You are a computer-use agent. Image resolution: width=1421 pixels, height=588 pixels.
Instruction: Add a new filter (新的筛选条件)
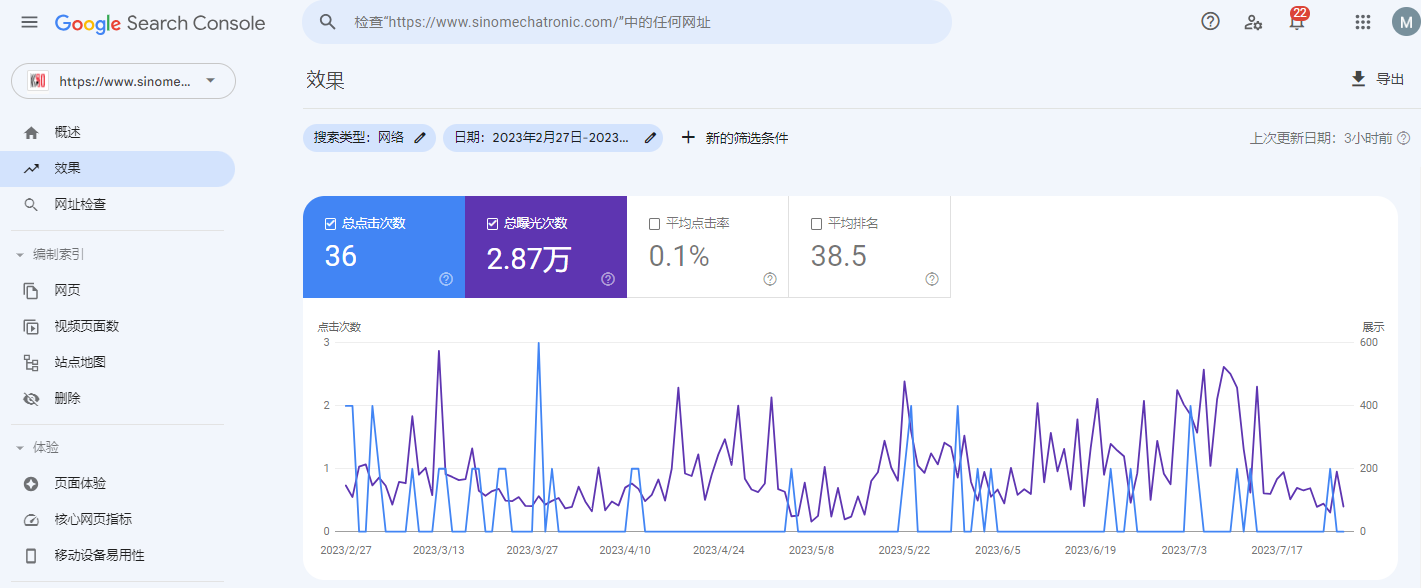point(735,138)
